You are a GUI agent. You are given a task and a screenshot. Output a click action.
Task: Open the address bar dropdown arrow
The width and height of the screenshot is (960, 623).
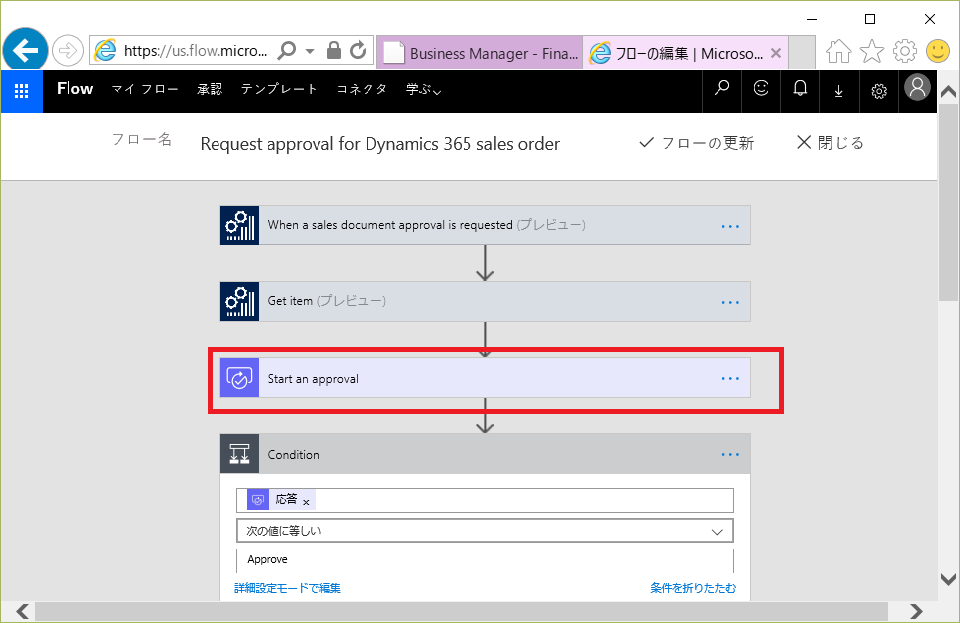310,51
